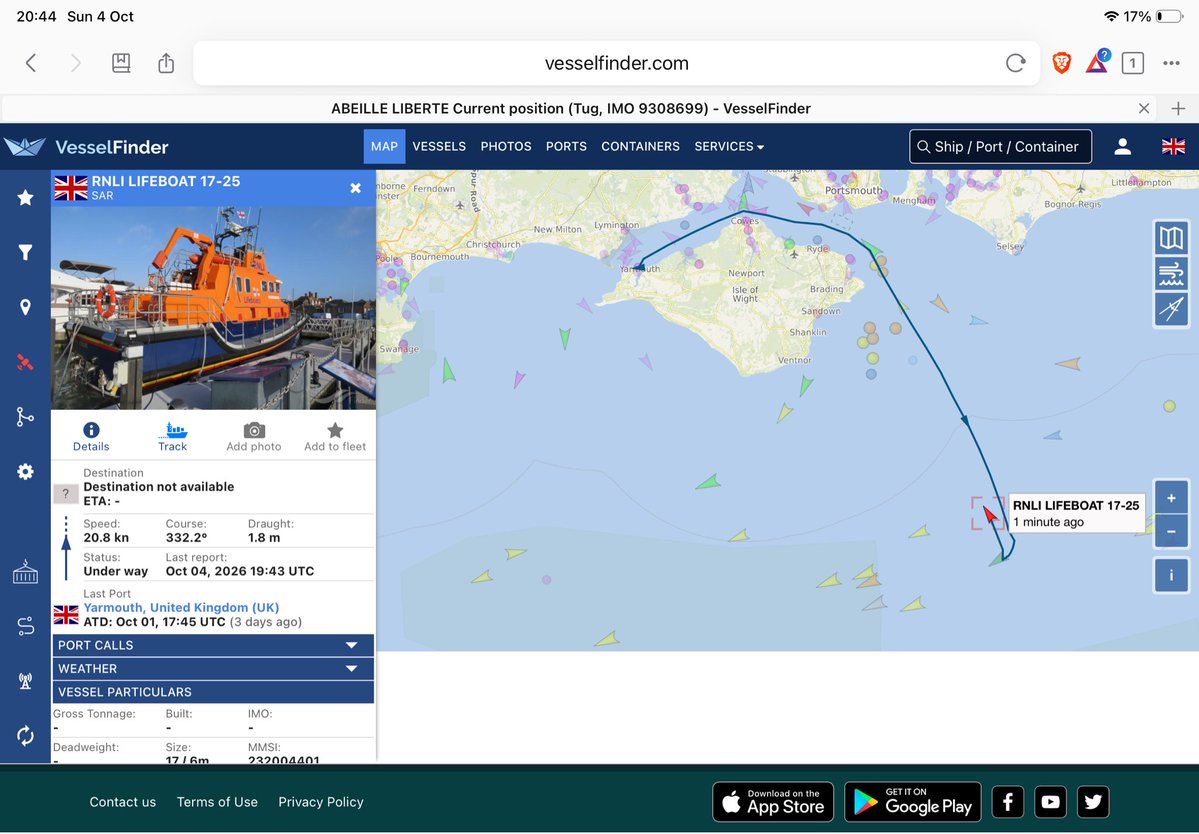Switch map layer type

(x=1171, y=239)
